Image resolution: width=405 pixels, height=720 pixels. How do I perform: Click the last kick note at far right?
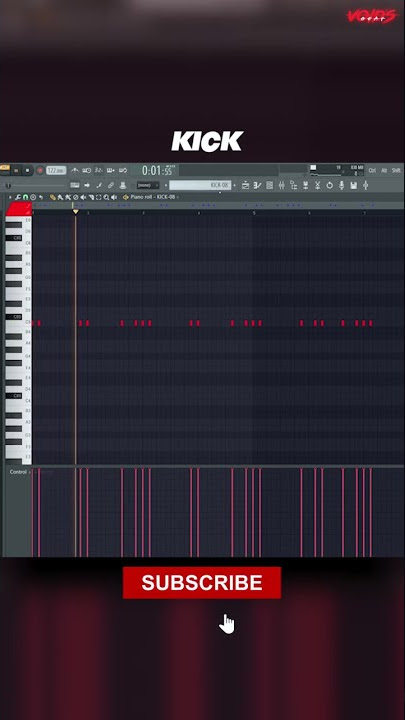[371, 323]
